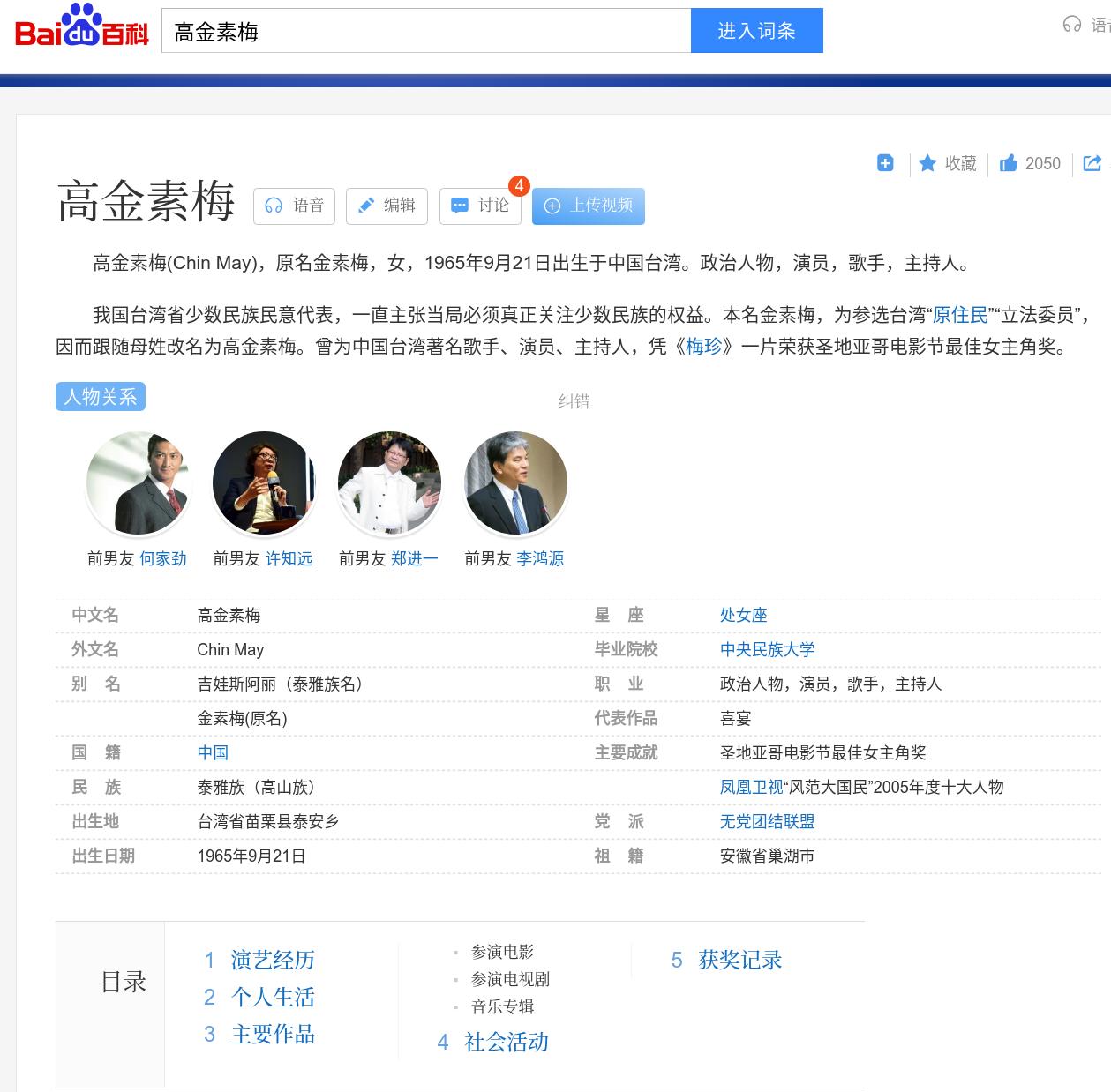Image resolution: width=1111 pixels, height=1092 pixels.
Task: Click the 圣地亚哥电影节最佳女主角奖 info box value
Action: point(823,752)
